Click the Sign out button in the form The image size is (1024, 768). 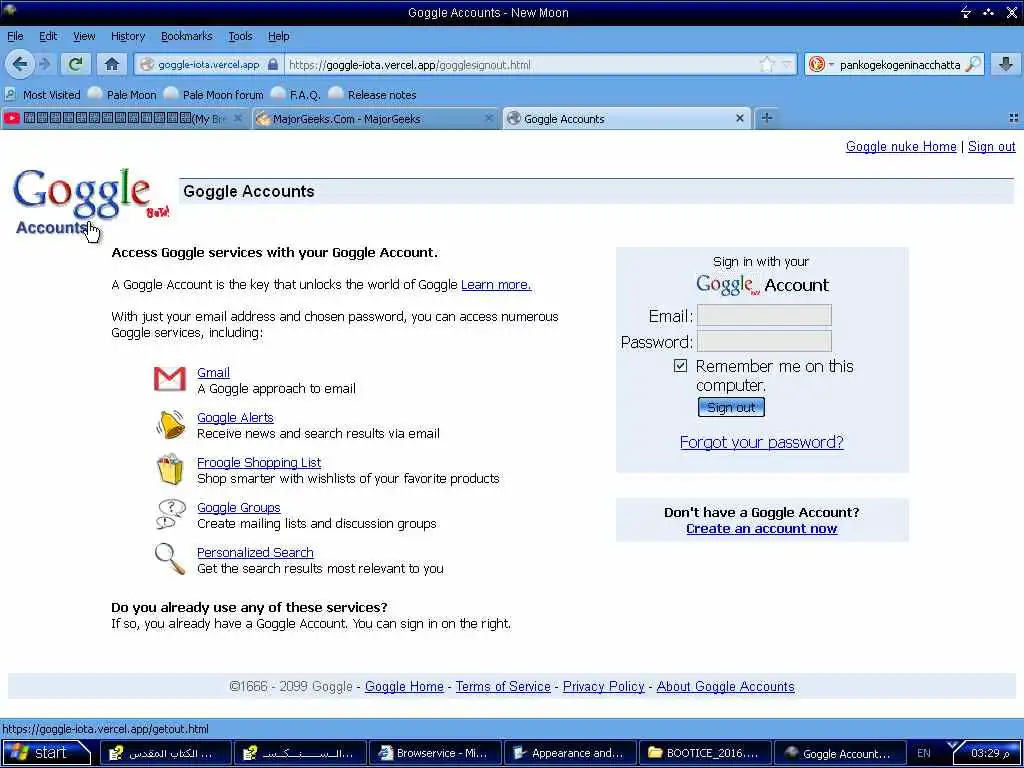pos(731,408)
